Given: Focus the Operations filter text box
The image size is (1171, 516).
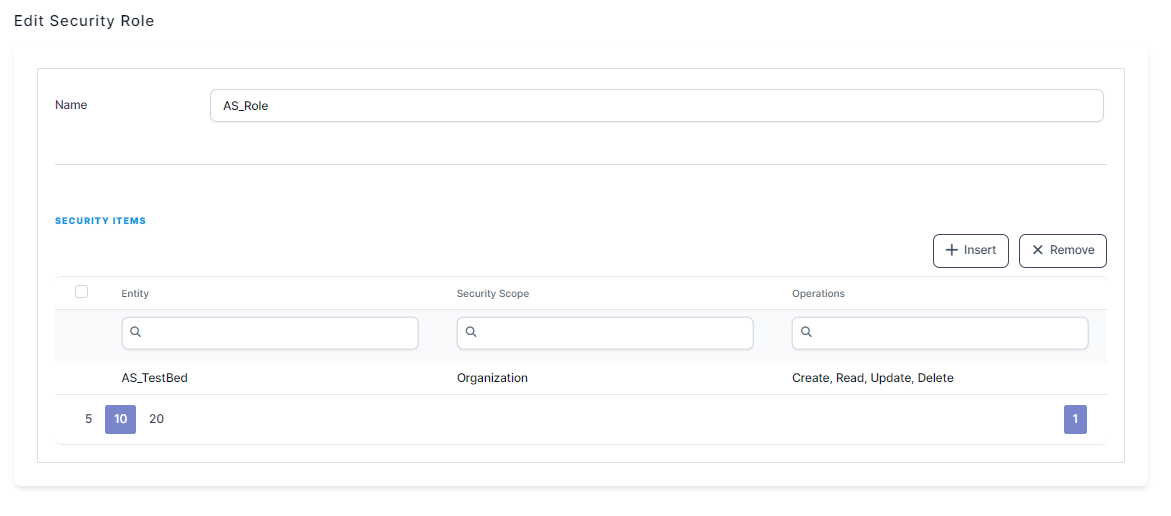Looking at the screenshot, I should coord(950,333).
